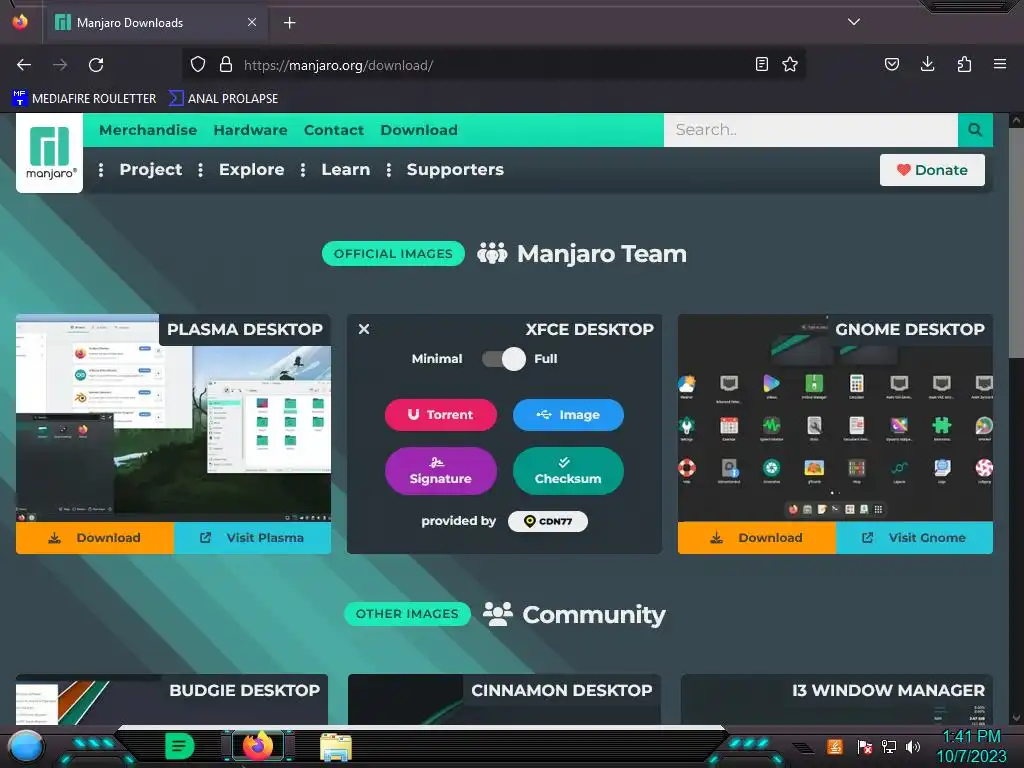Click the padlock site security icon
This screenshot has height=768, width=1024.
pos(226,64)
